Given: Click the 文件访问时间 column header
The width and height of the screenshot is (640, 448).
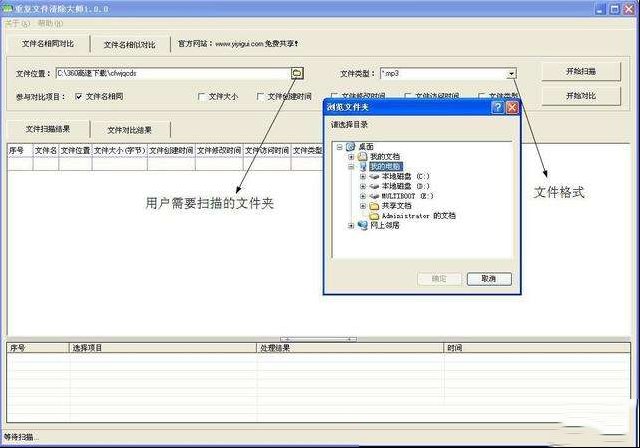Looking at the screenshot, I should coord(267,151).
